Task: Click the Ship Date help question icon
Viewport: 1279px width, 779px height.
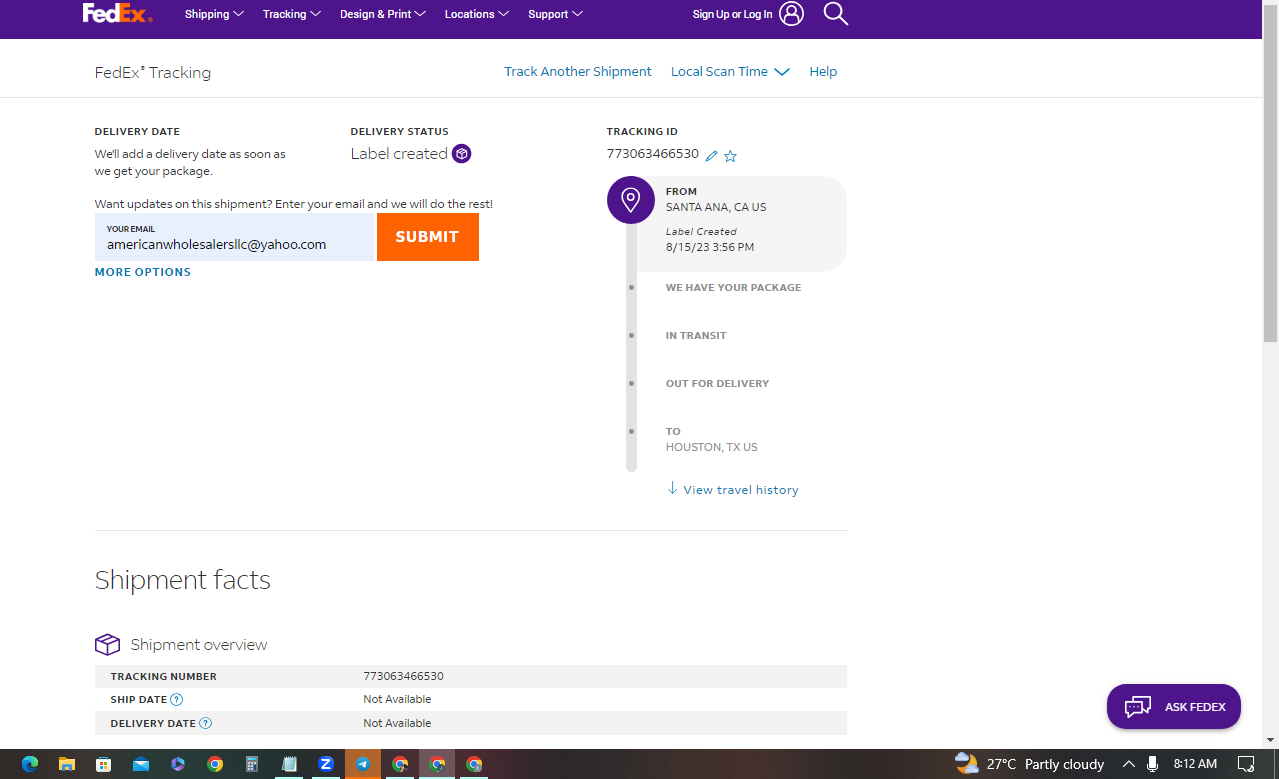Action: coord(176,700)
